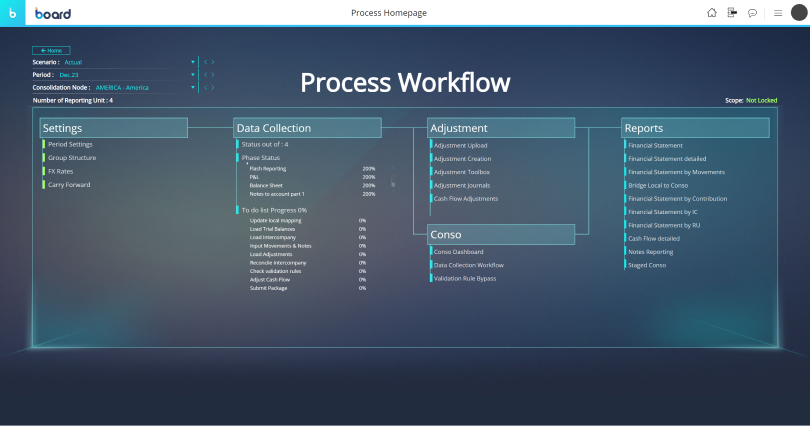The height and width of the screenshot is (426, 810).
Task: Open Staged Conso report
Action: (647, 265)
